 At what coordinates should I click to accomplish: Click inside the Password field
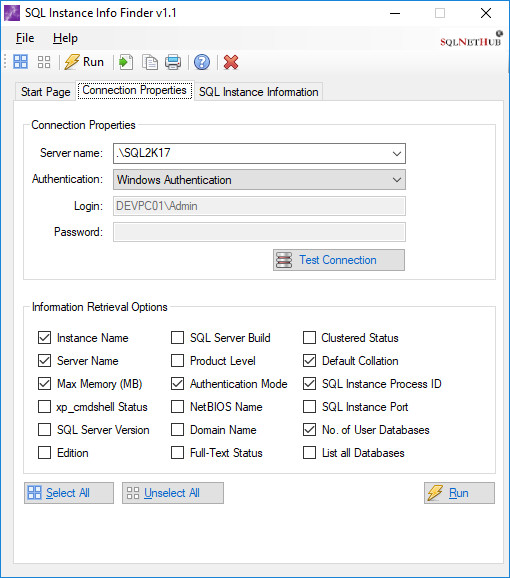(x=259, y=232)
